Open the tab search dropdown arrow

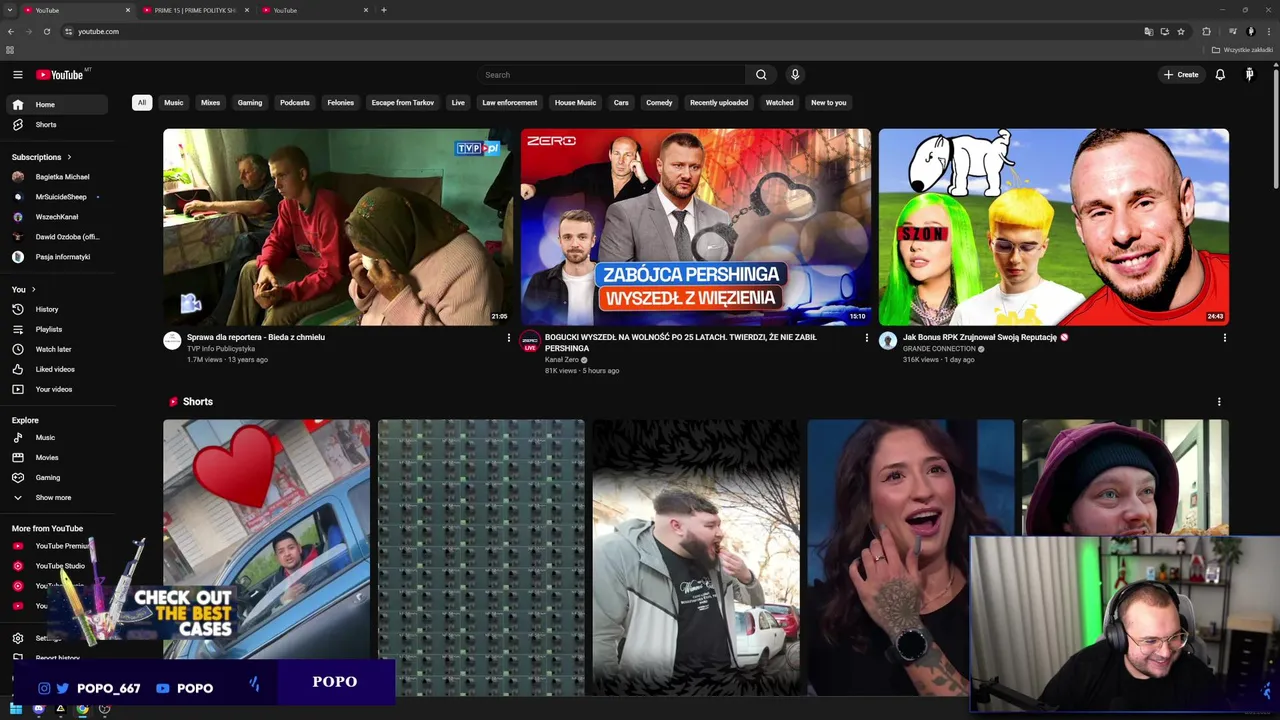(9, 10)
